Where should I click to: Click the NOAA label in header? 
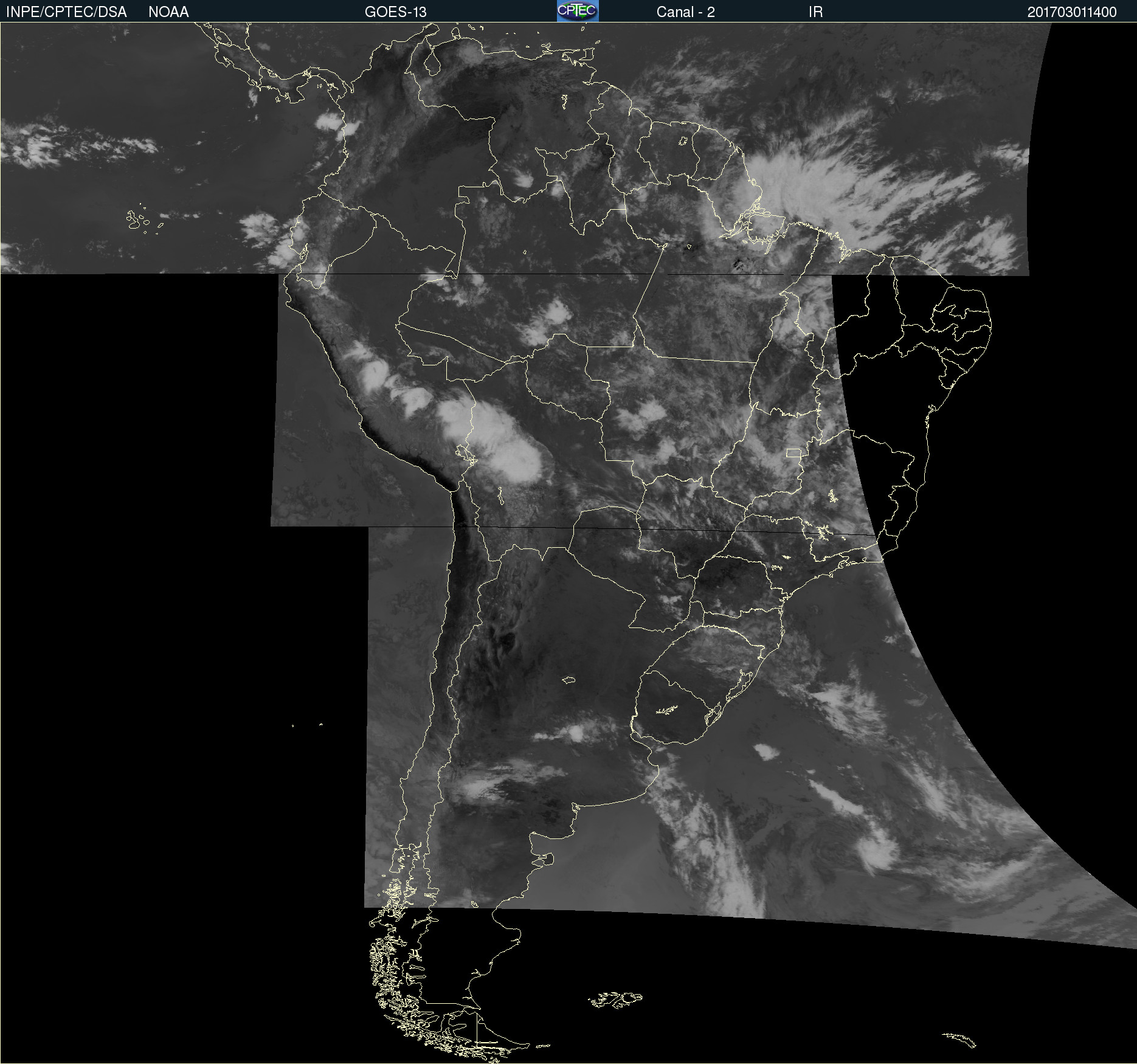click(x=168, y=12)
